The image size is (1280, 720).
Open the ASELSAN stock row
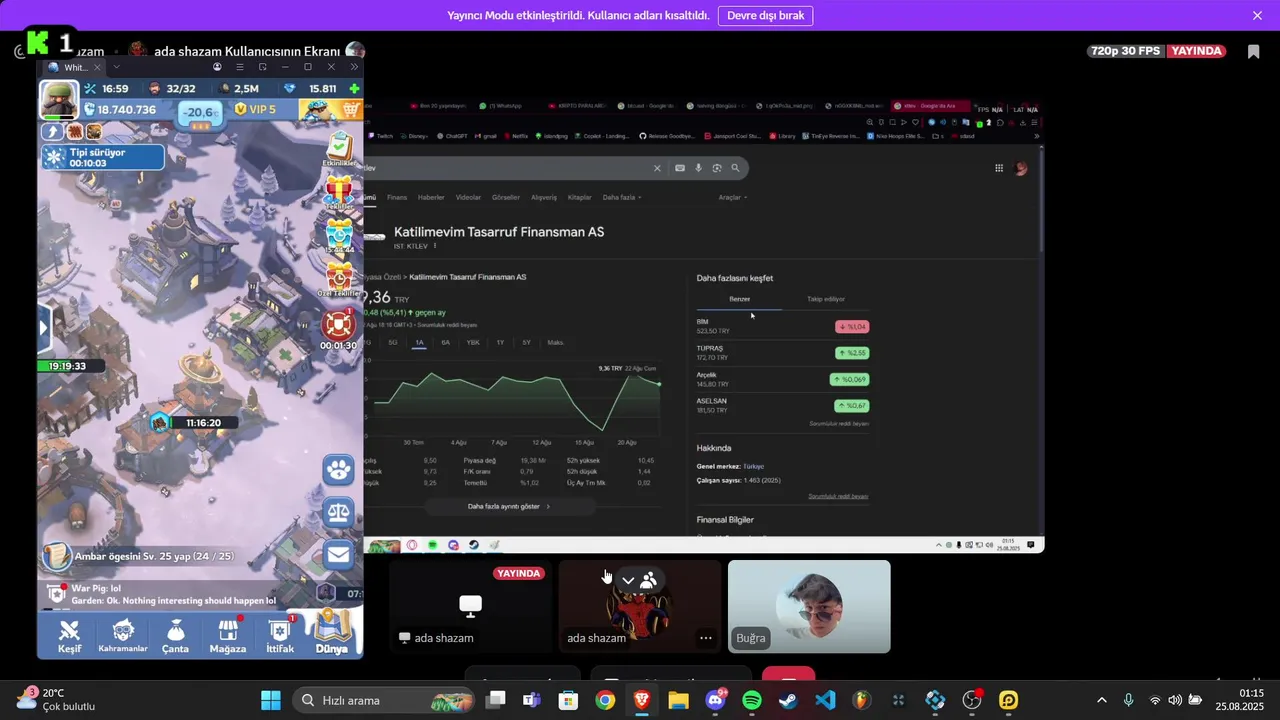click(x=782, y=405)
